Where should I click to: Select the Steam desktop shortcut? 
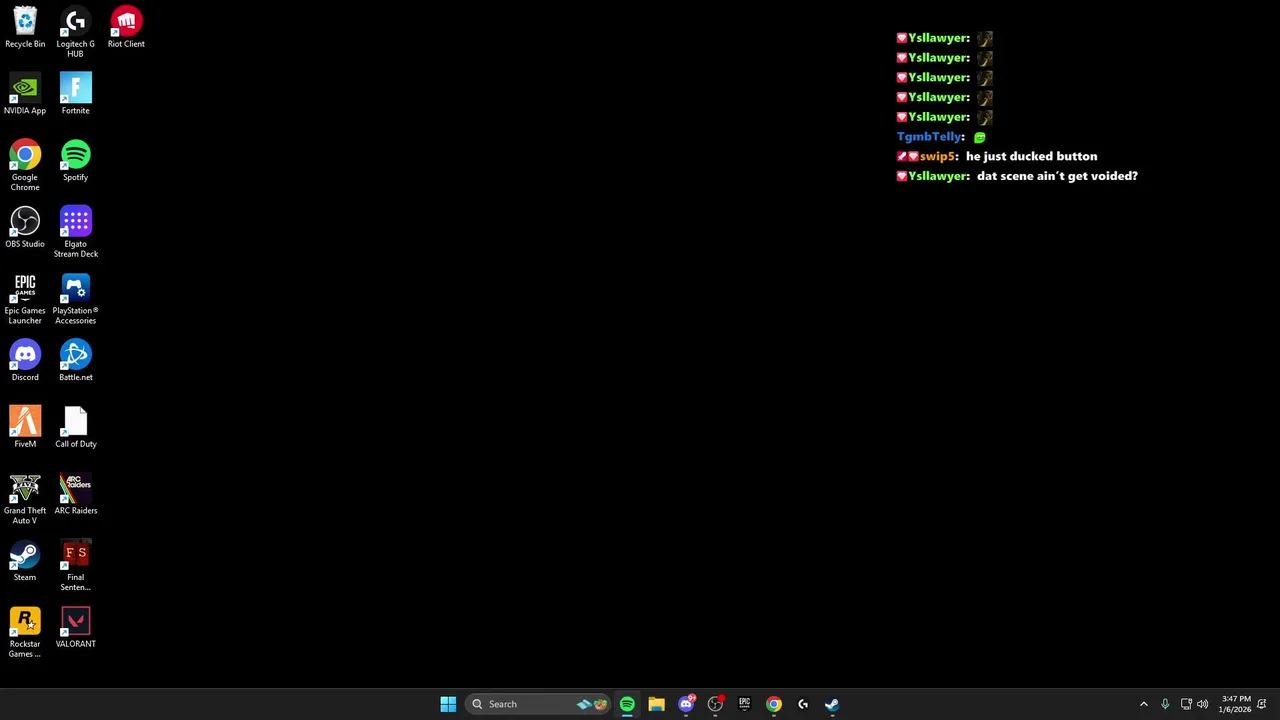coord(25,561)
